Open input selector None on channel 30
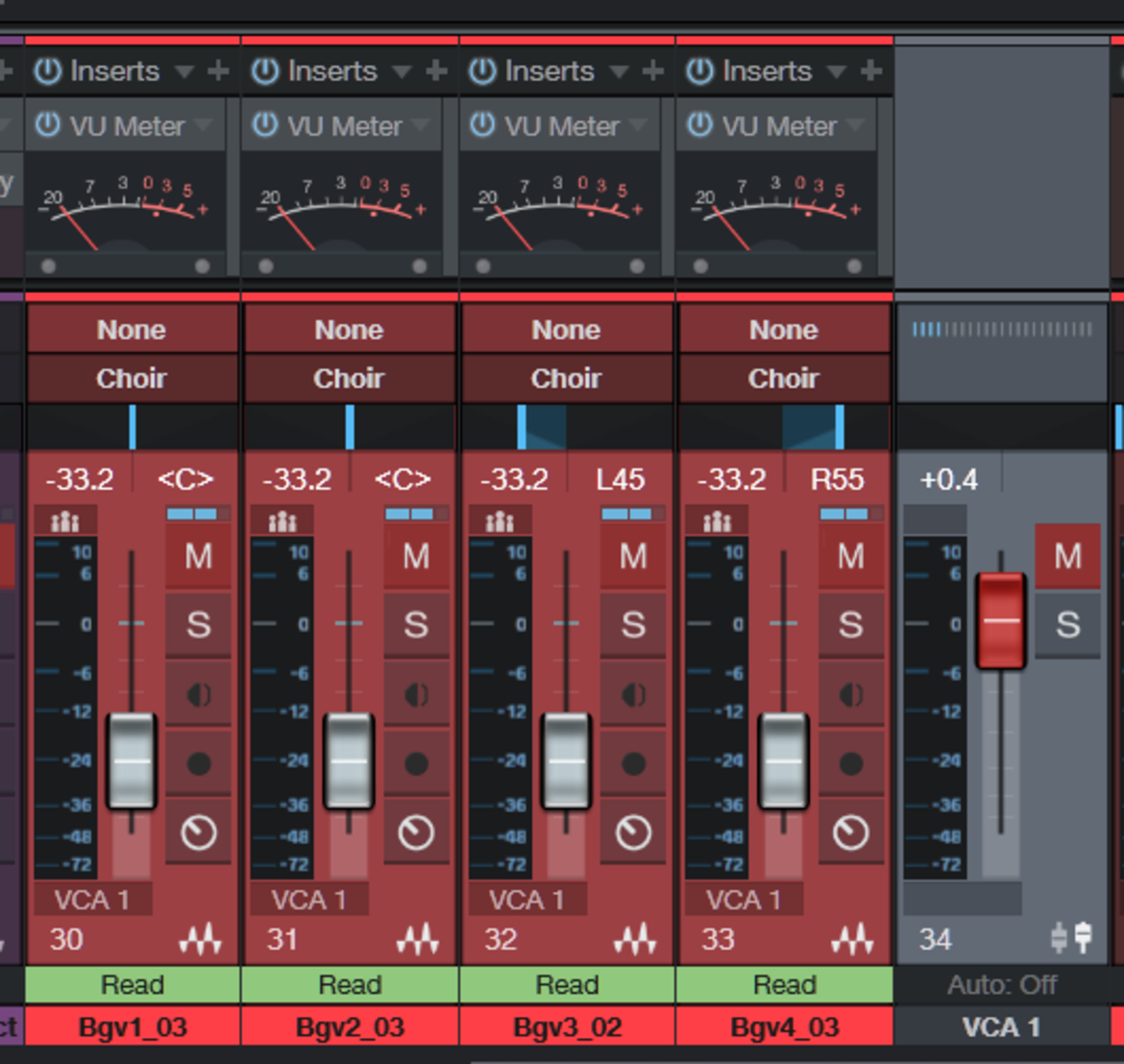Screen dimensions: 1124x1064 (132, 329)
